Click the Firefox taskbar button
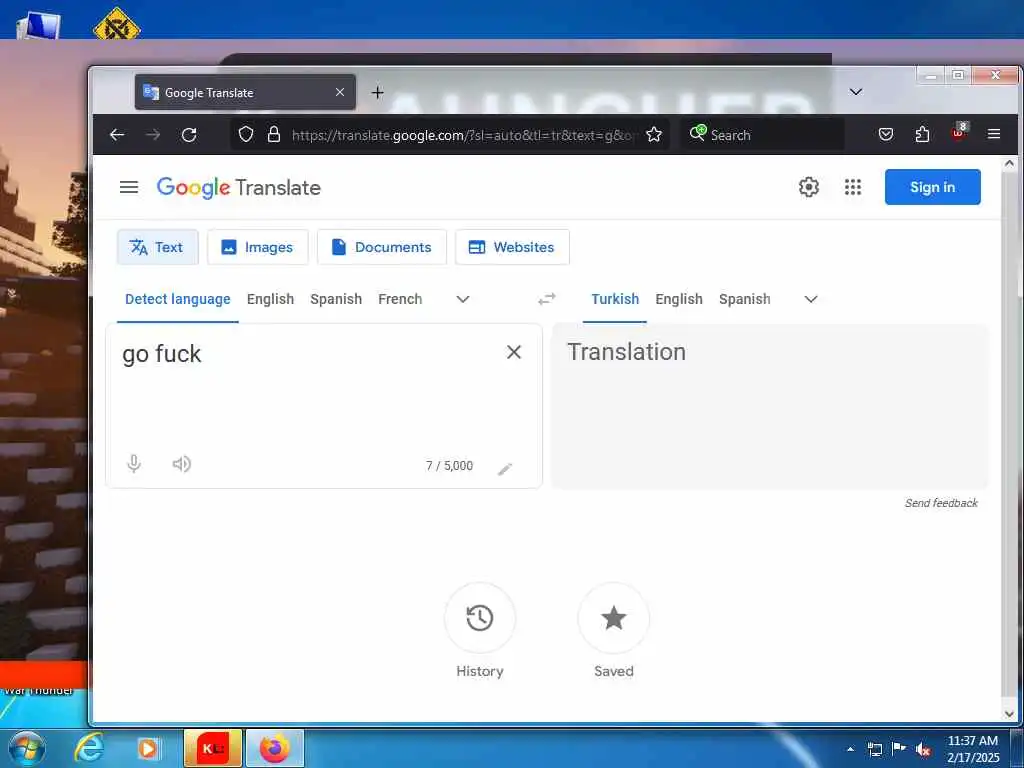This screenshot has height=768, width=1024. (x=275, y=748)
